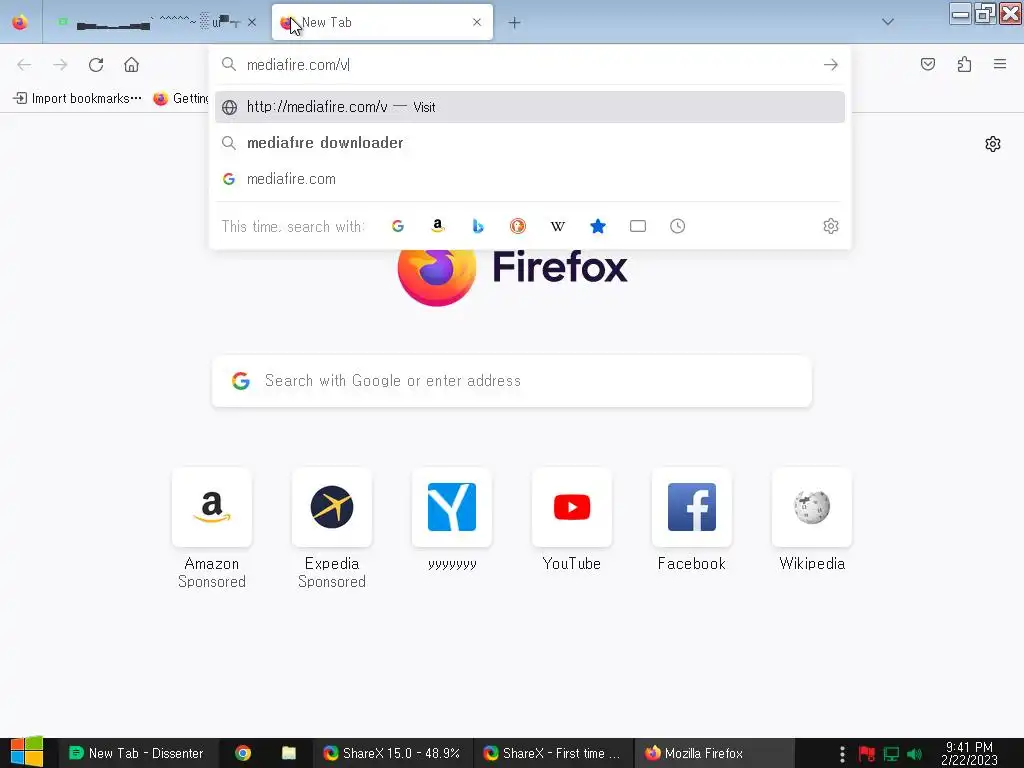Go forward with the forward arrow
This screenshot has width=1024, height=768.
(x=60, y=65)
